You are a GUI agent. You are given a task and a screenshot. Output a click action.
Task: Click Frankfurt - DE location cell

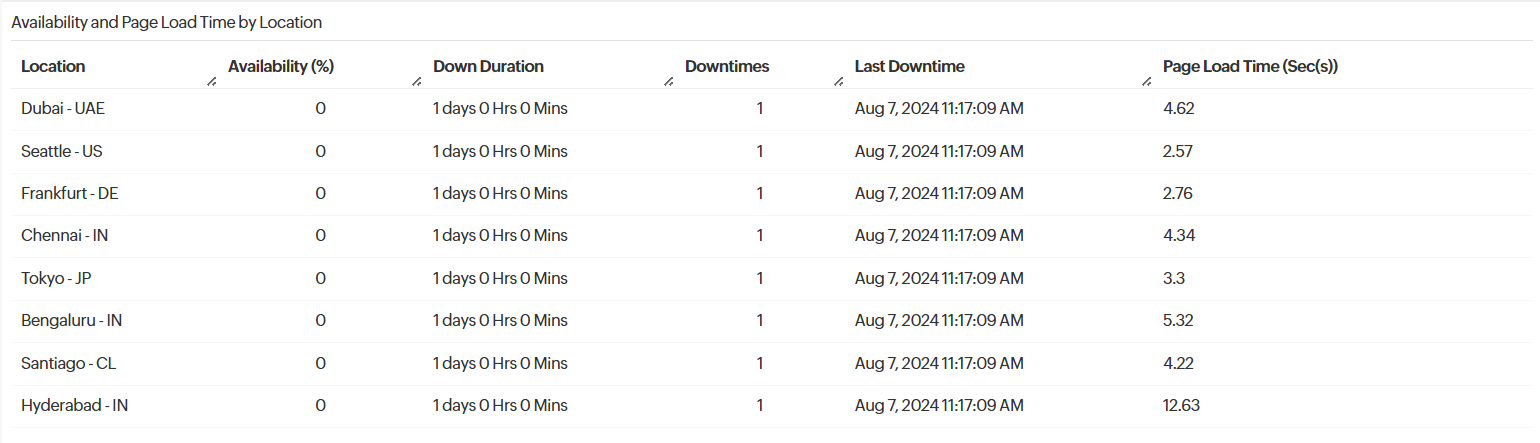pos(70,193)
